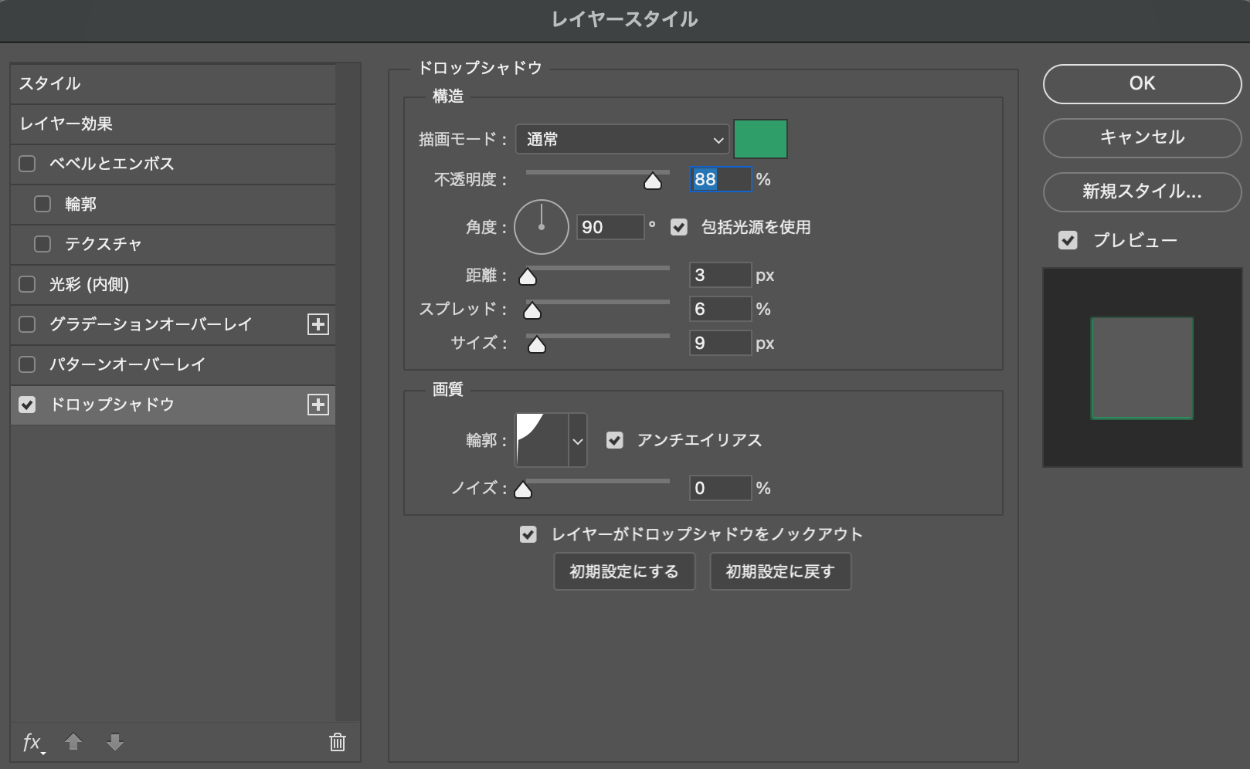Click the trash delete effect icon

(338, 742)
